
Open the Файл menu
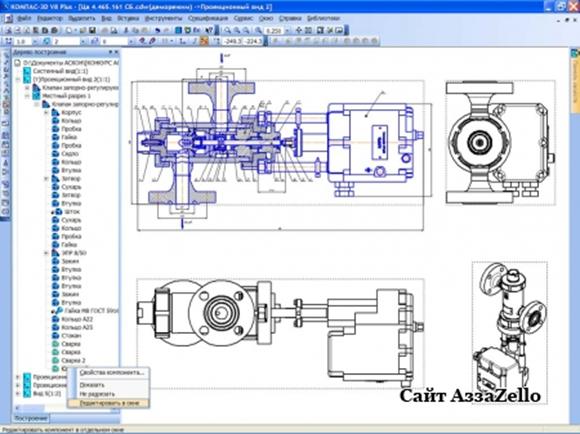tap(24, 18)
